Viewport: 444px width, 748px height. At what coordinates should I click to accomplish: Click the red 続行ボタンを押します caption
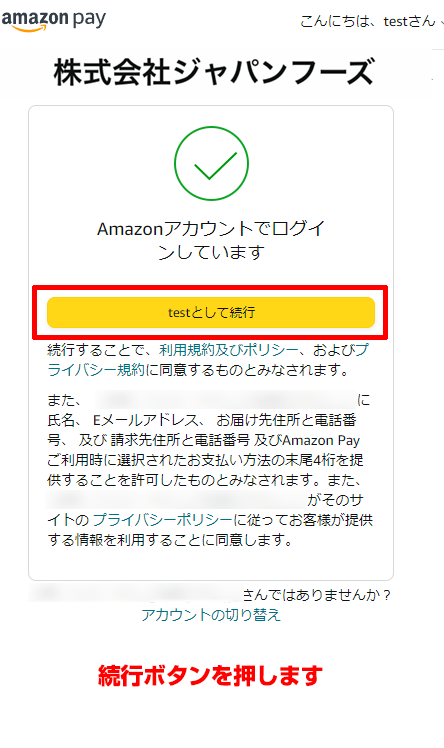(210, 675)
